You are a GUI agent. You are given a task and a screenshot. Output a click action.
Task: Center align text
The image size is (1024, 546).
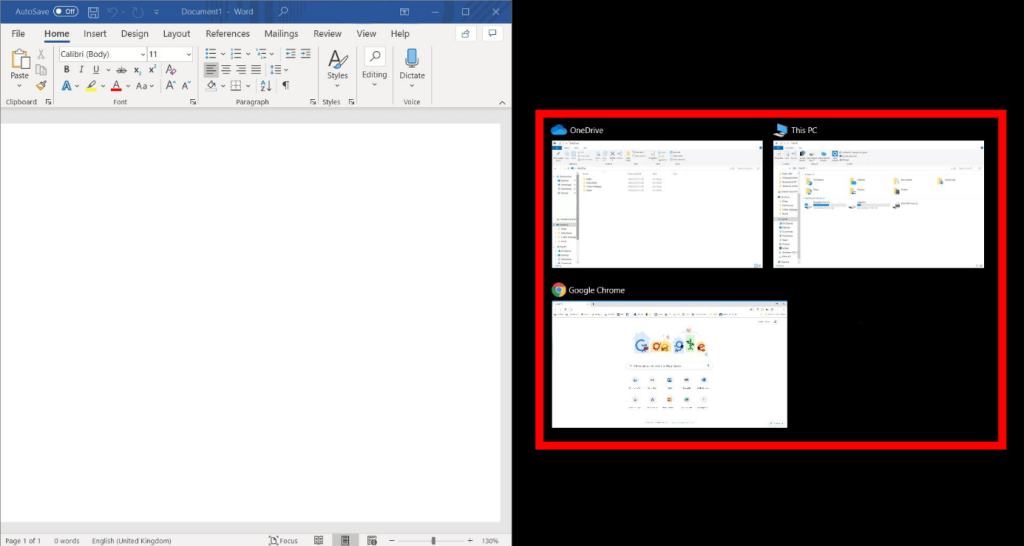click(226, 69)
